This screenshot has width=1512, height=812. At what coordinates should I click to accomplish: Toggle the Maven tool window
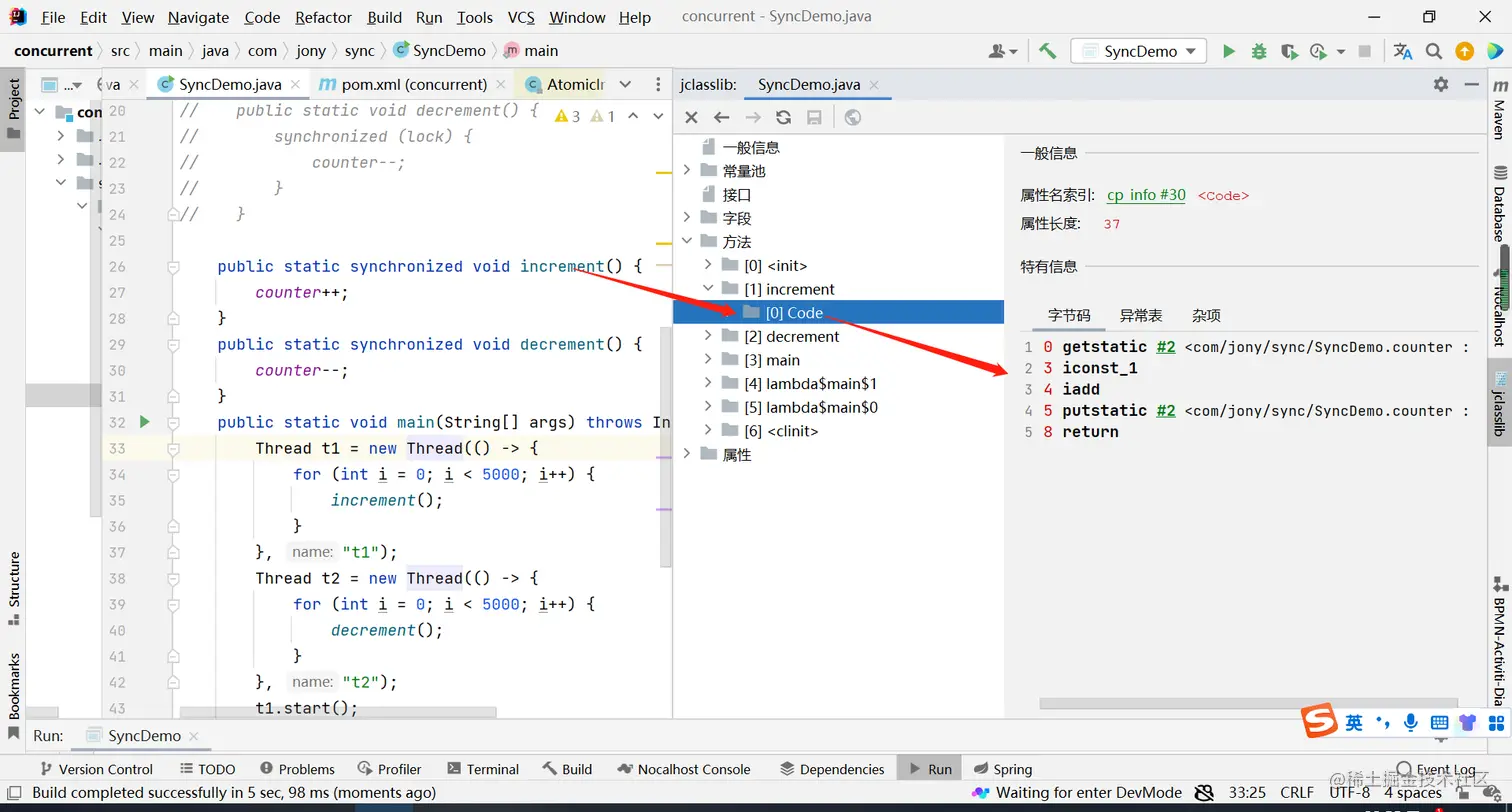(1498, 111)
